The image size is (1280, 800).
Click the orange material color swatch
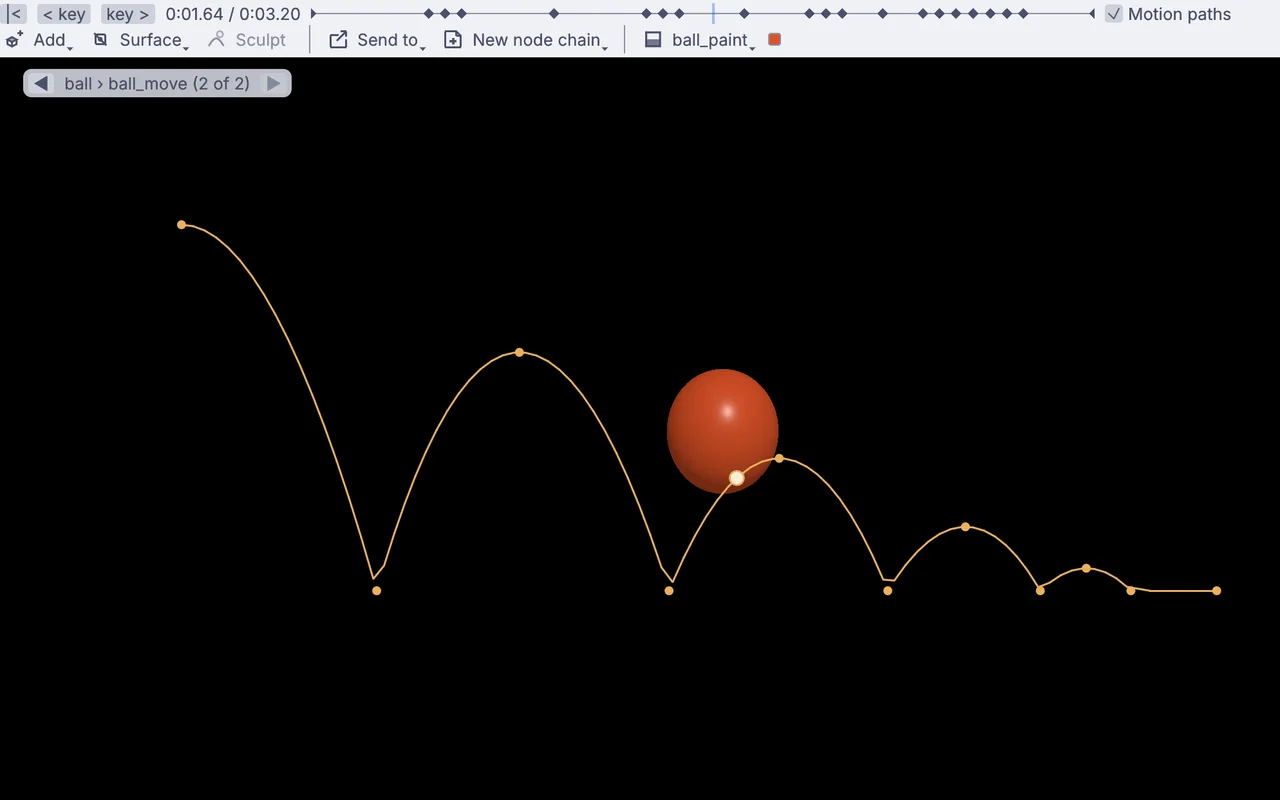pos(774,40)
